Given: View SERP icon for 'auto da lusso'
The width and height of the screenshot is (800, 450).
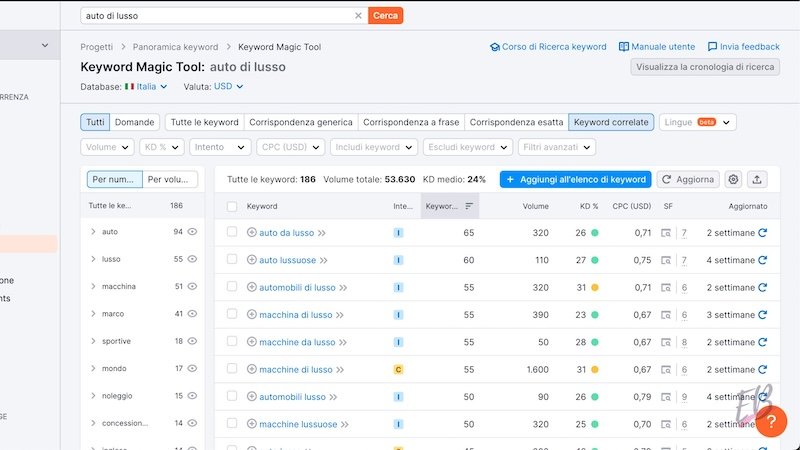Looking at the screenshot, I should click(666, 233).
